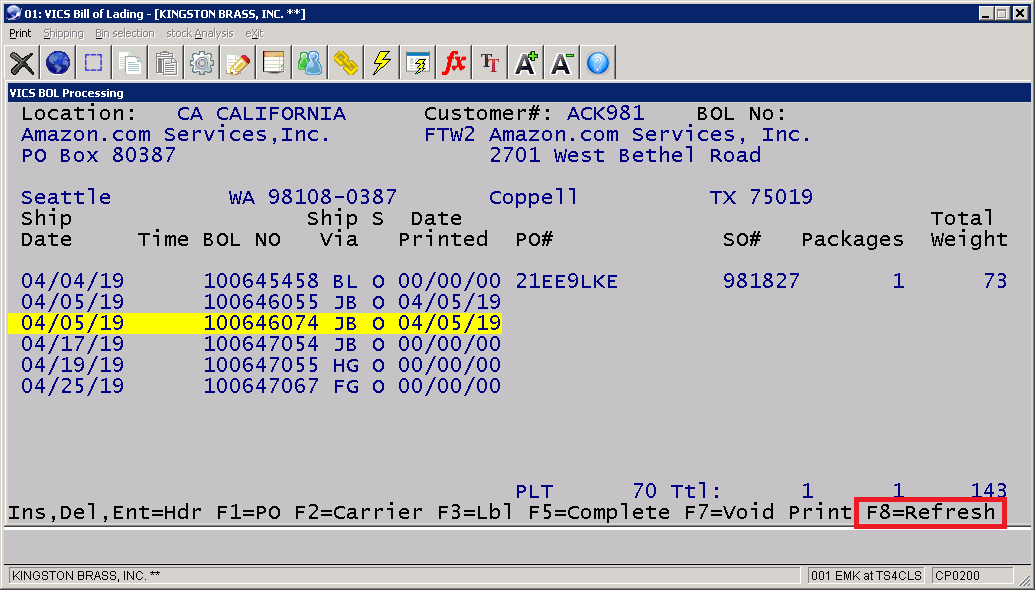
Task: Click the Copy documents toolbar icon
Action: [x=129, y=63]
